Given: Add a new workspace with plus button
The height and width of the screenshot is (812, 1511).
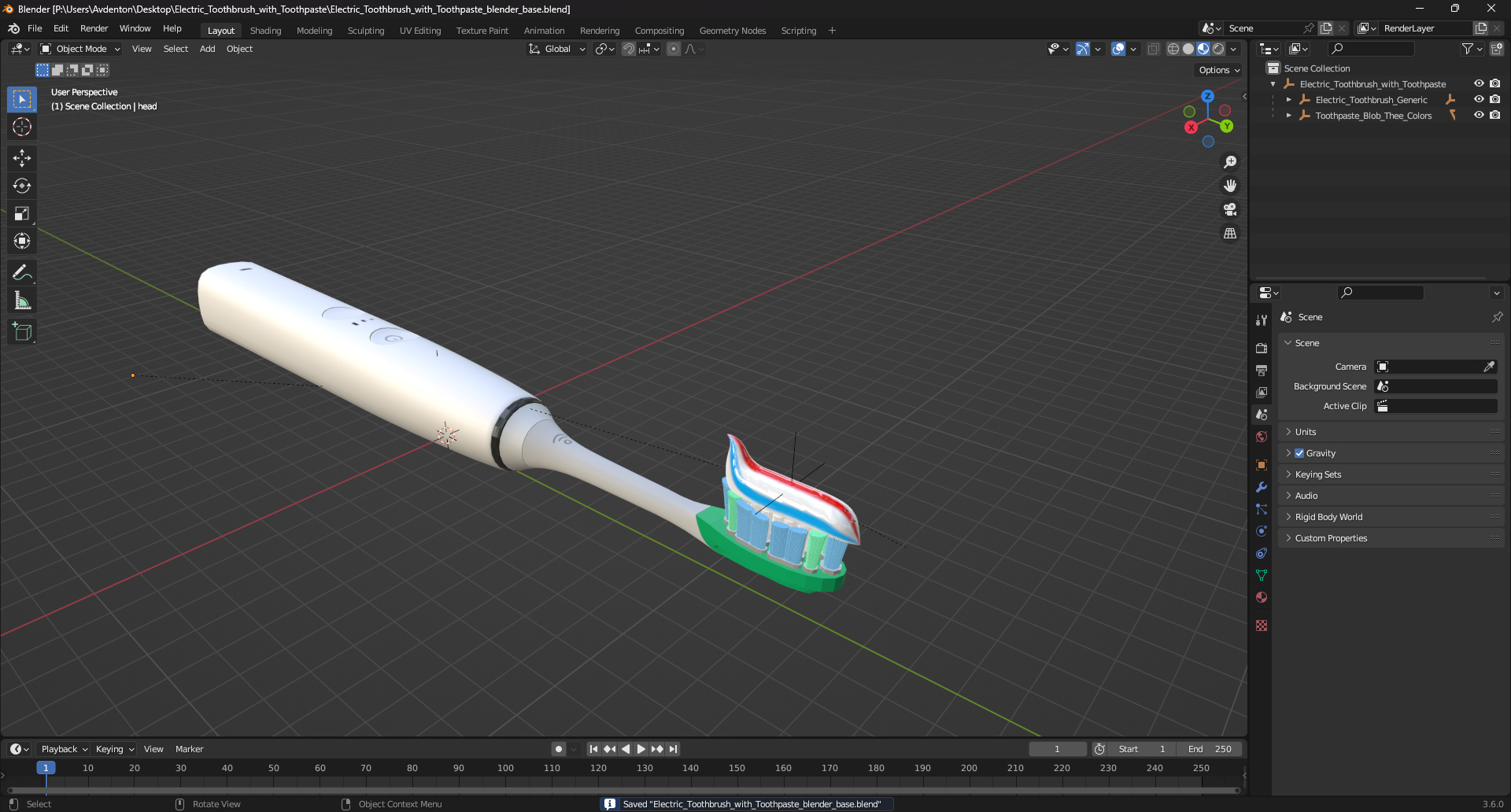Looking at the screenshot, I should (x=832, y=31).
